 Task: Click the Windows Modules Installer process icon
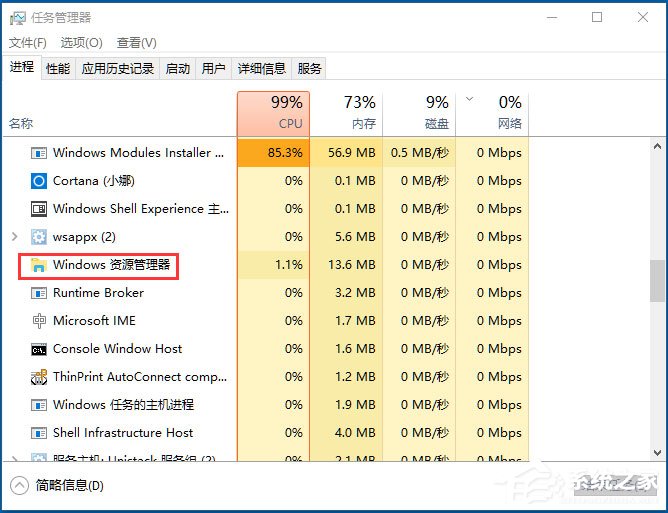tap(39, 153)
